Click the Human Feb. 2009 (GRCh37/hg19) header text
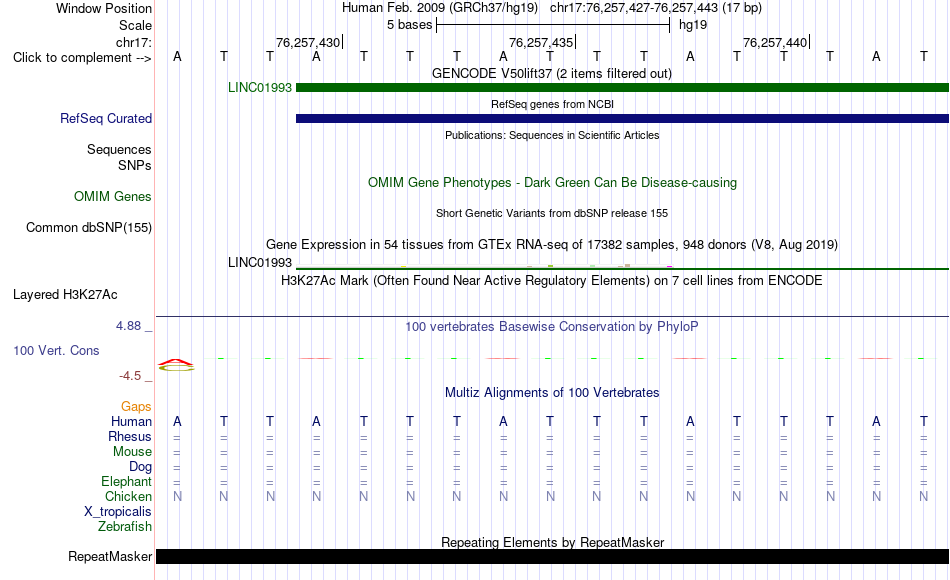 pos(440,8)
